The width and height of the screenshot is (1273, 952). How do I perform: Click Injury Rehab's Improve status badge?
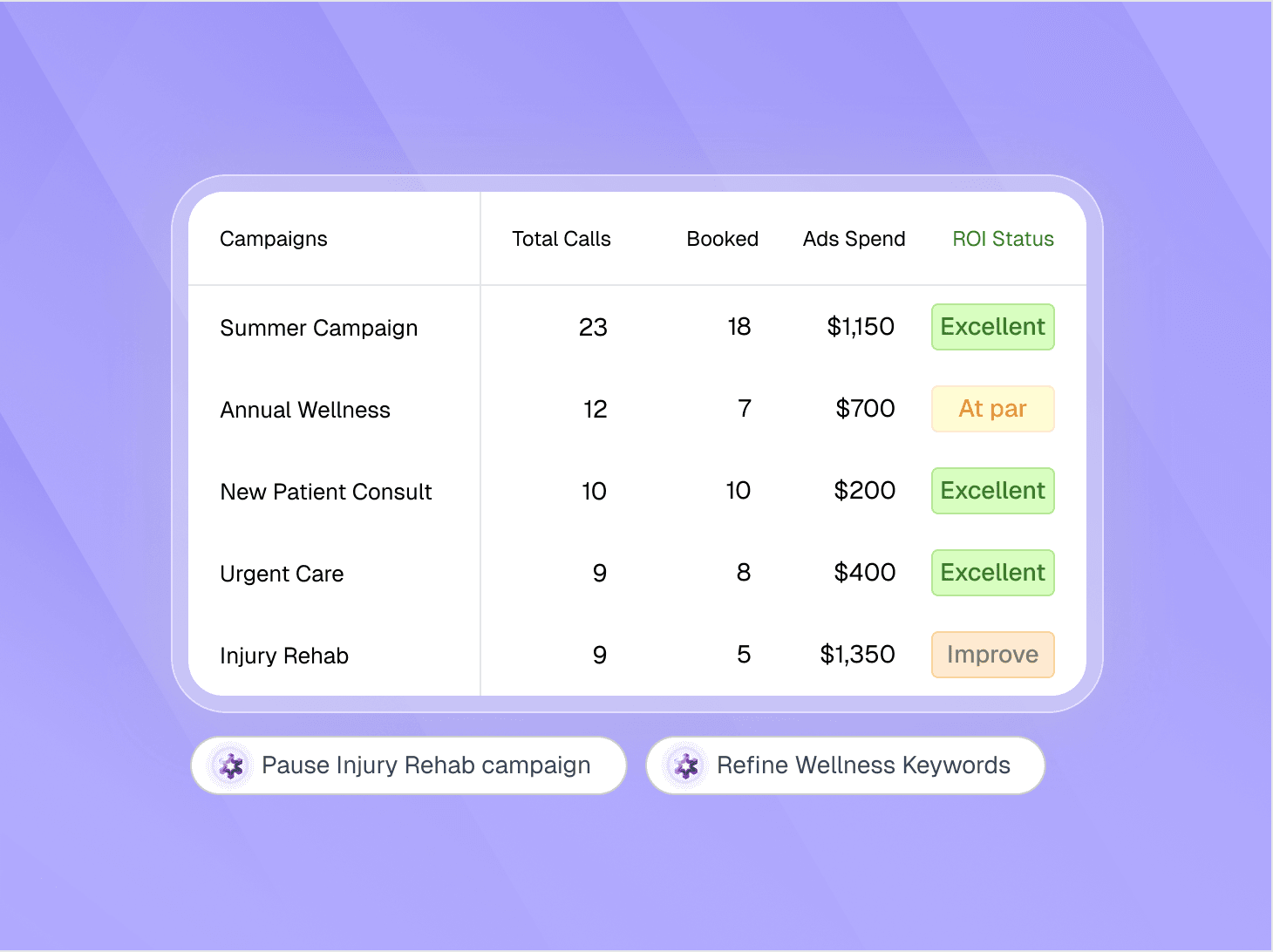[992, 655]
